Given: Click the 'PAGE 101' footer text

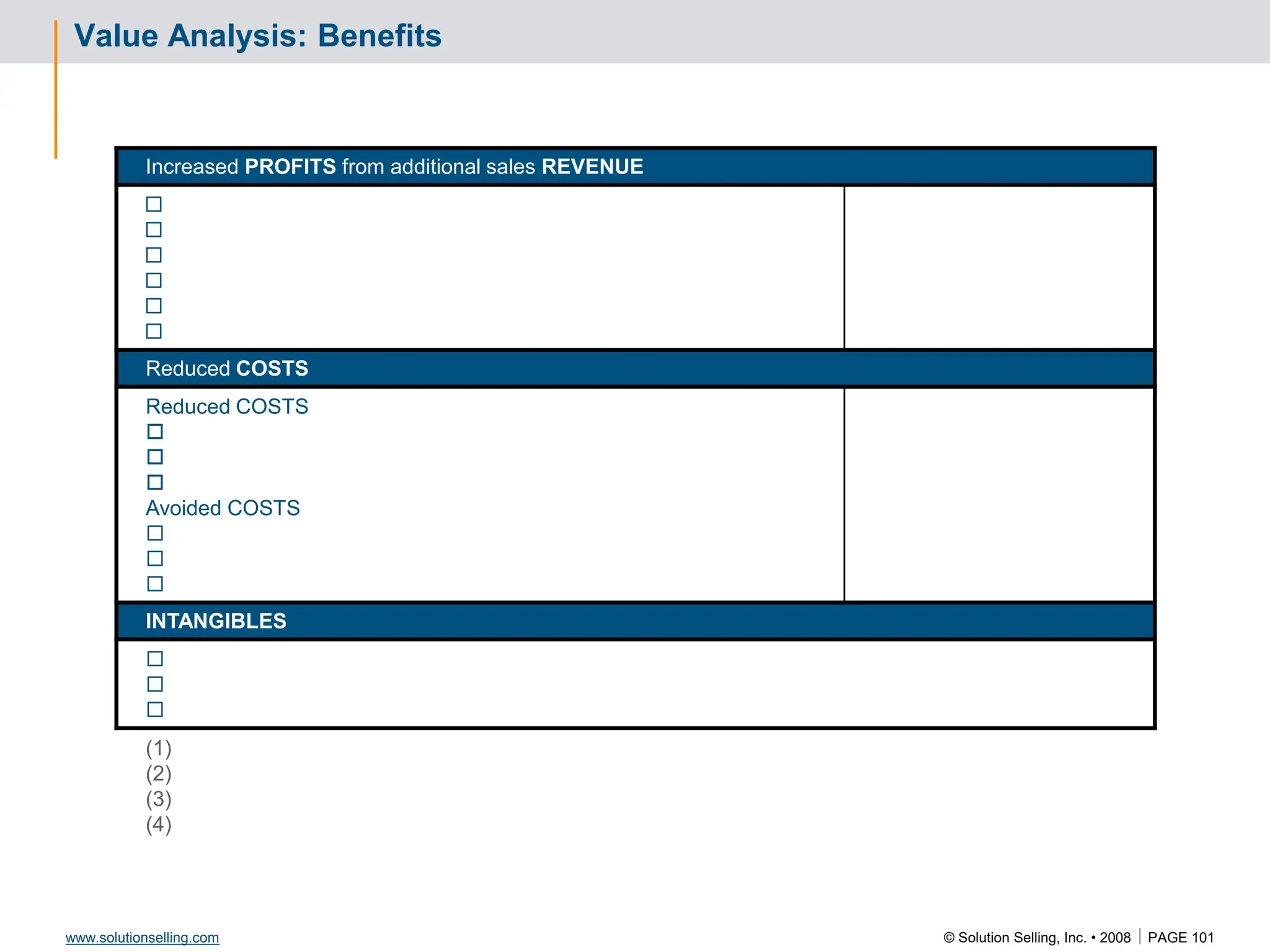Looking at the screenshot, I should 1181,937.
